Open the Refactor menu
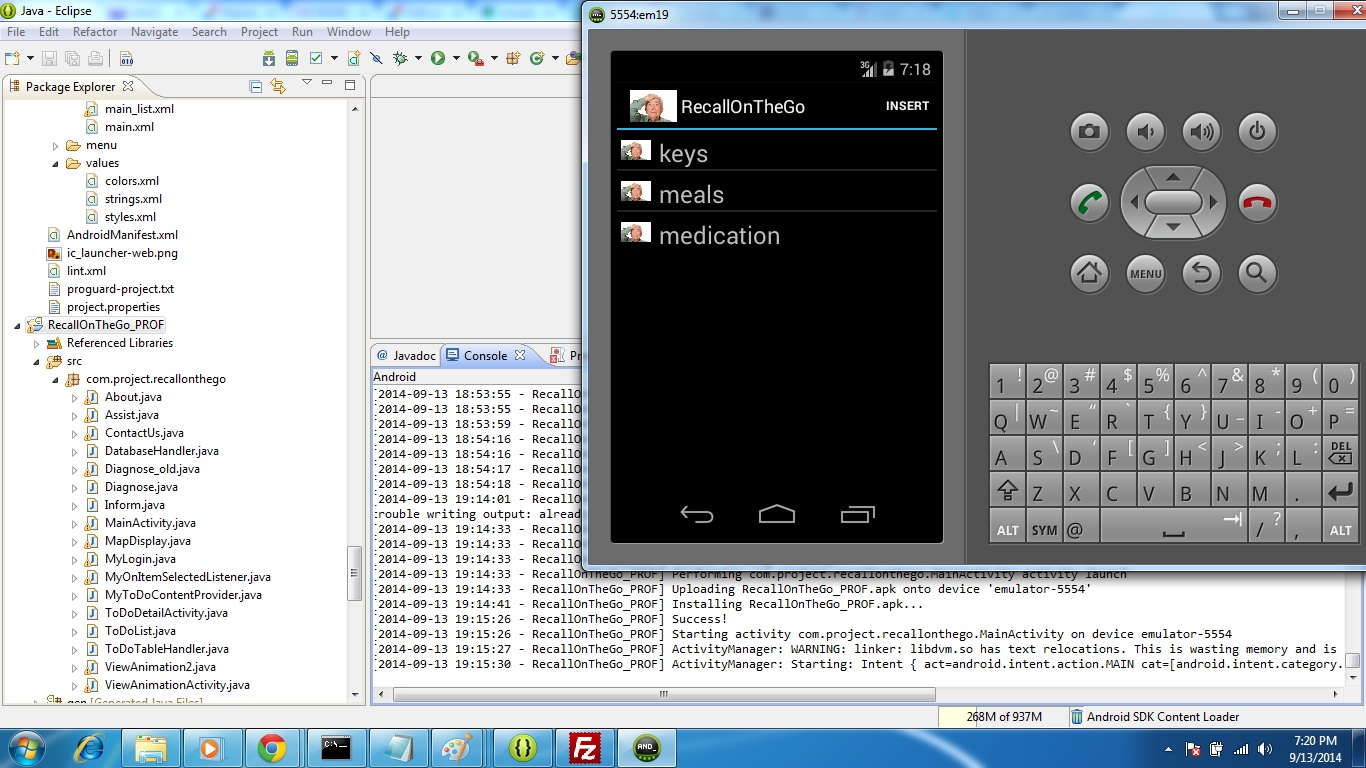1366x768 pixels. (95, 32)
